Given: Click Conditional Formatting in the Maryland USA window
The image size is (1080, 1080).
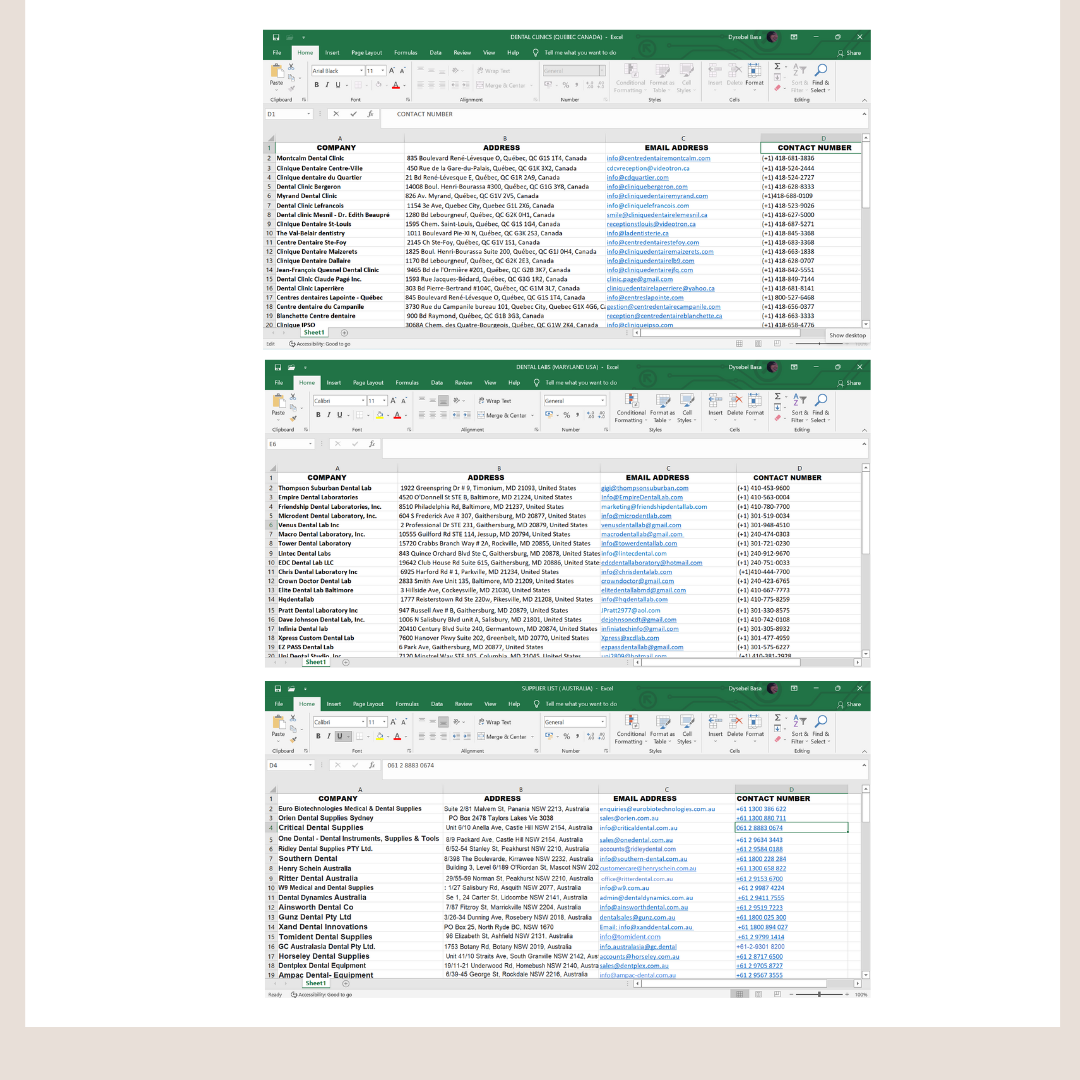Looking at the screenshot, I should pos(630,408).
